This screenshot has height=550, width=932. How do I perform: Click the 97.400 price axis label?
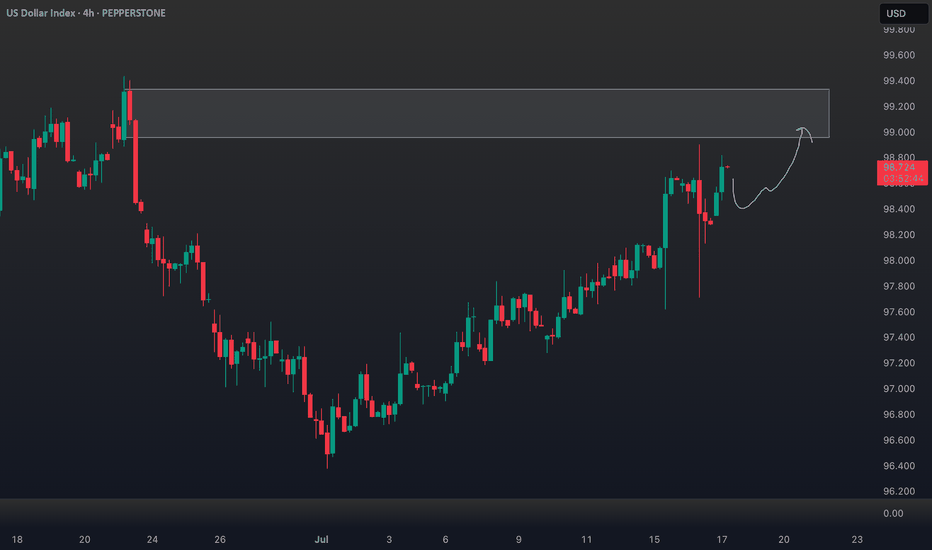point(899,337)
